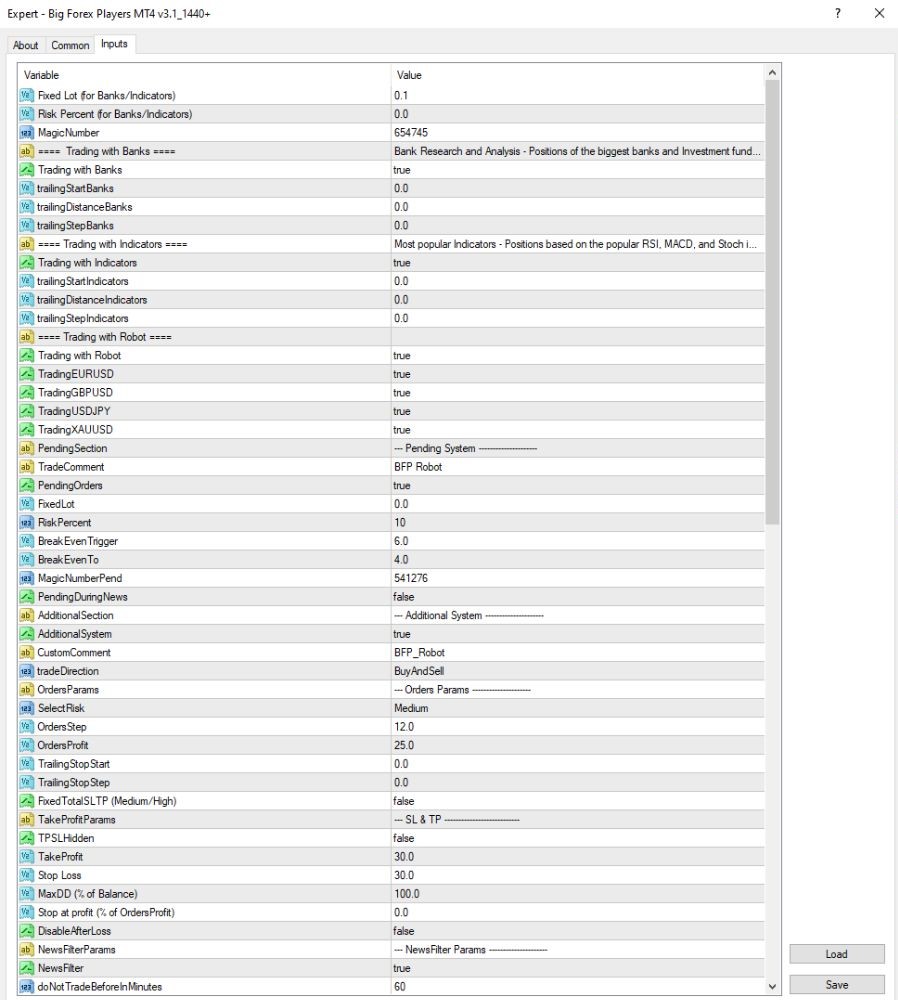Close the Expert dialog window

click(880, 13)
